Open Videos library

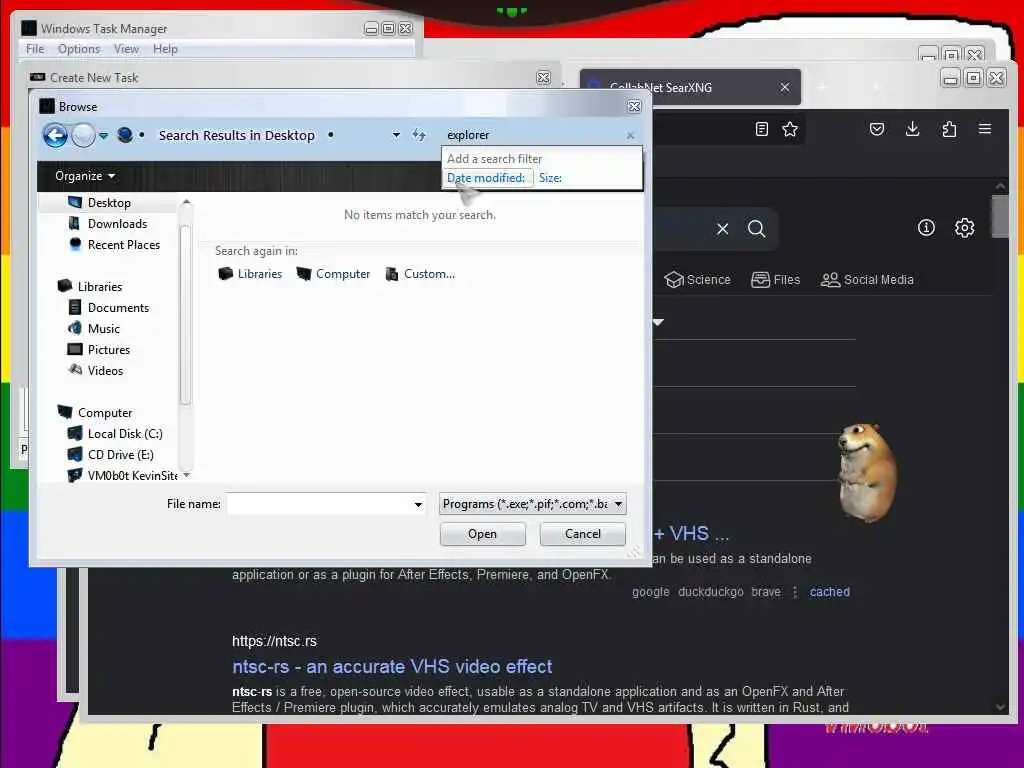(105, 370)
